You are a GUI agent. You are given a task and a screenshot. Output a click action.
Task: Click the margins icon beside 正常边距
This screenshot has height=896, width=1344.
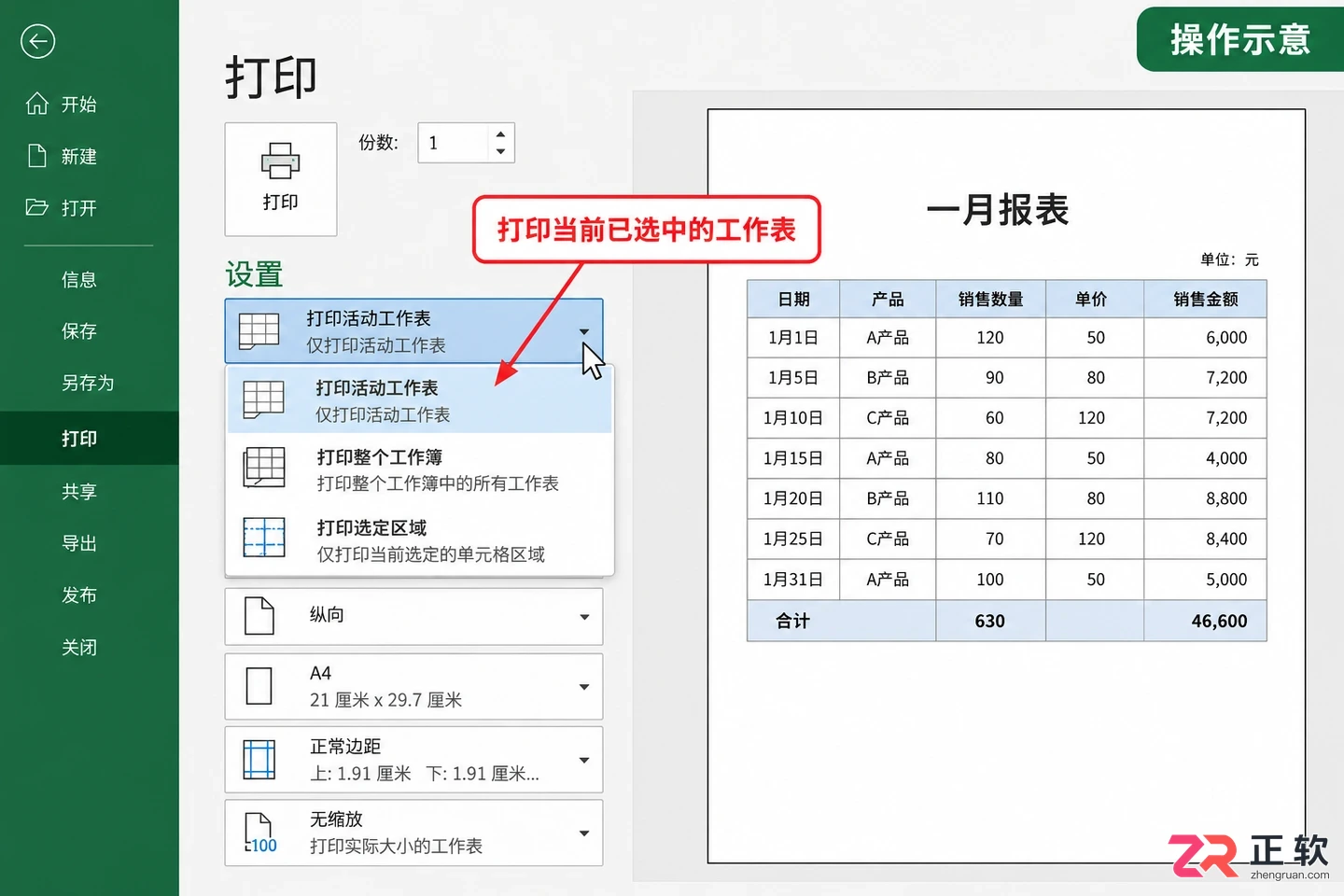click(259, 759)
